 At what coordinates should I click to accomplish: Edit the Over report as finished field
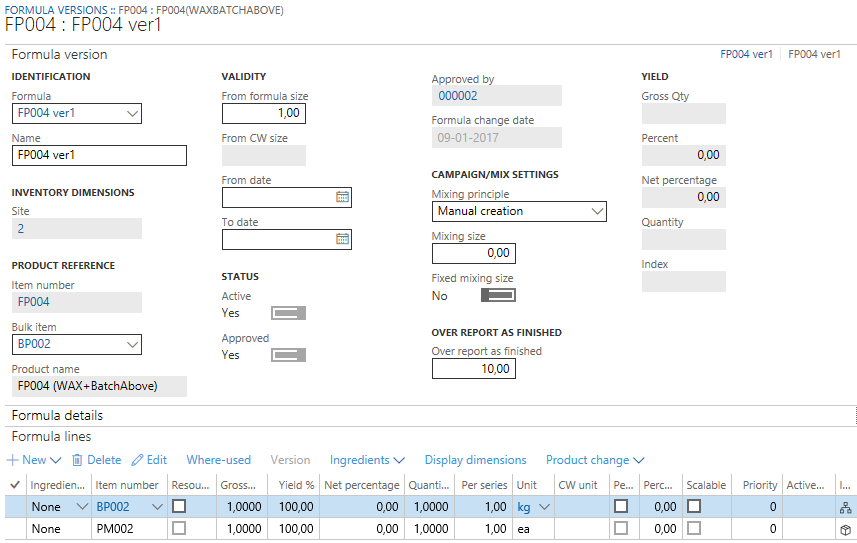[473, 369]
